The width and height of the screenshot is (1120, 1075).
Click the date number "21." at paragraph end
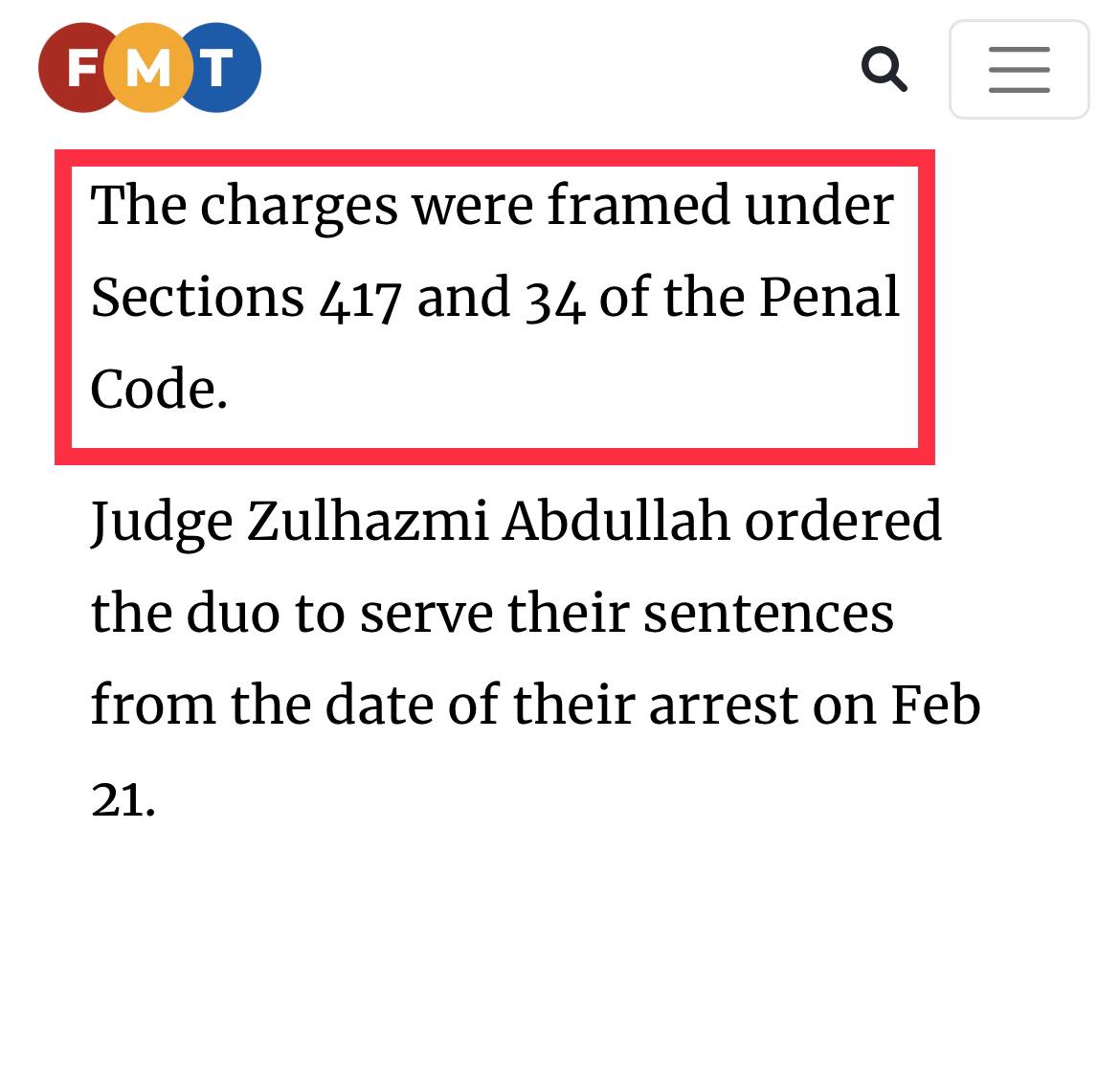123,797
